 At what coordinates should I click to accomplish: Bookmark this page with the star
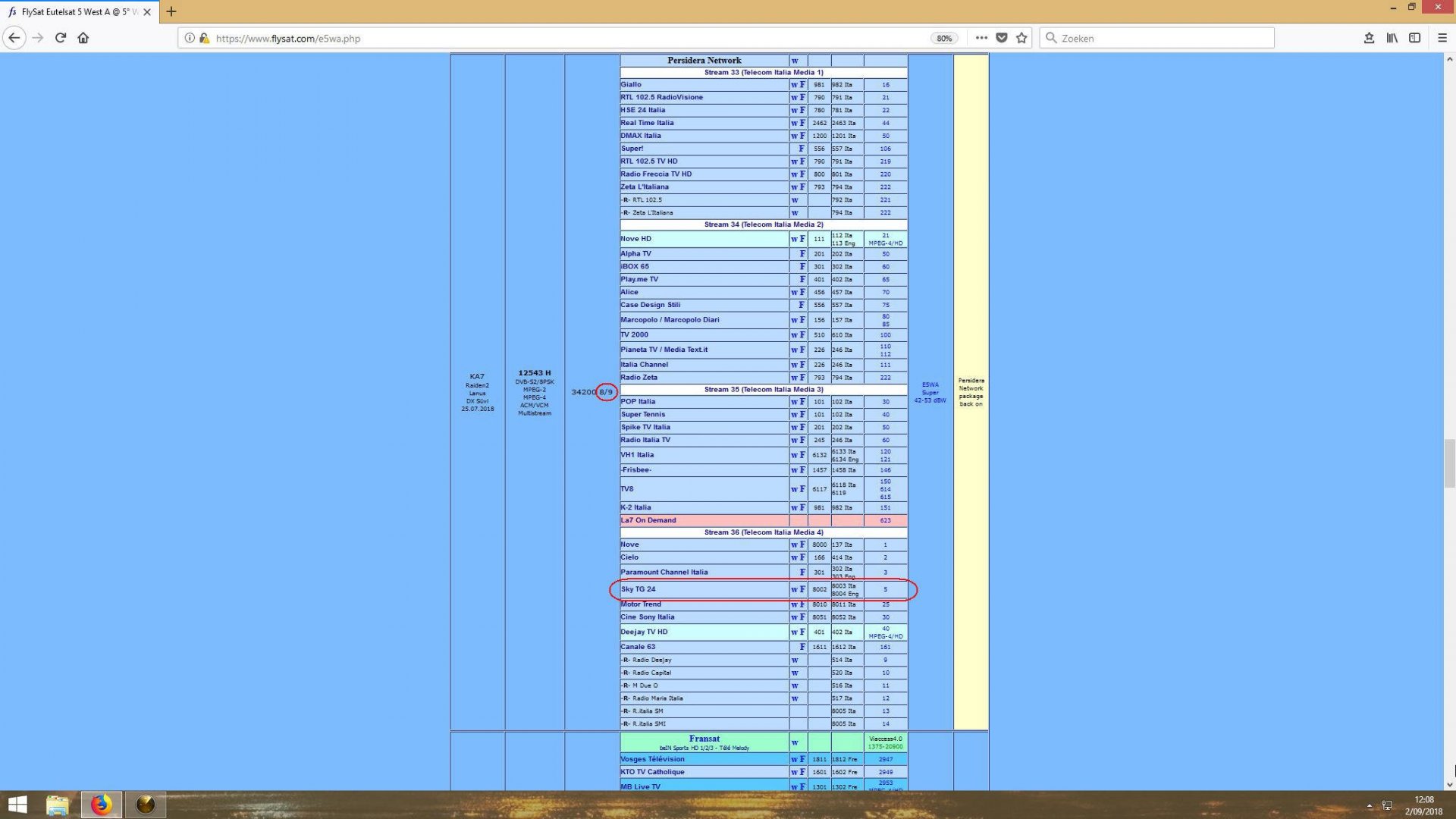1021,38
